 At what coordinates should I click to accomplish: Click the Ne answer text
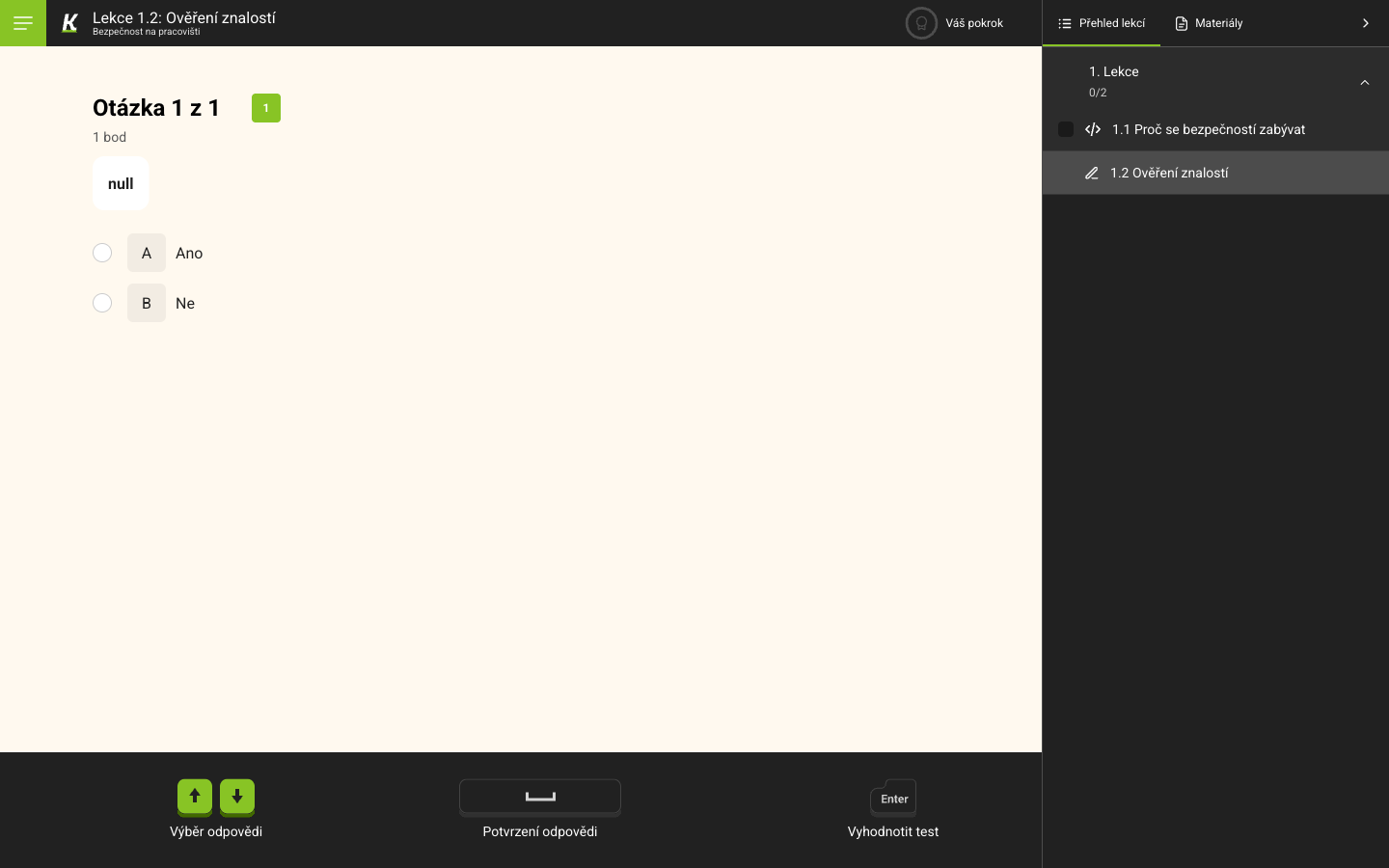(x=185, y=303)
